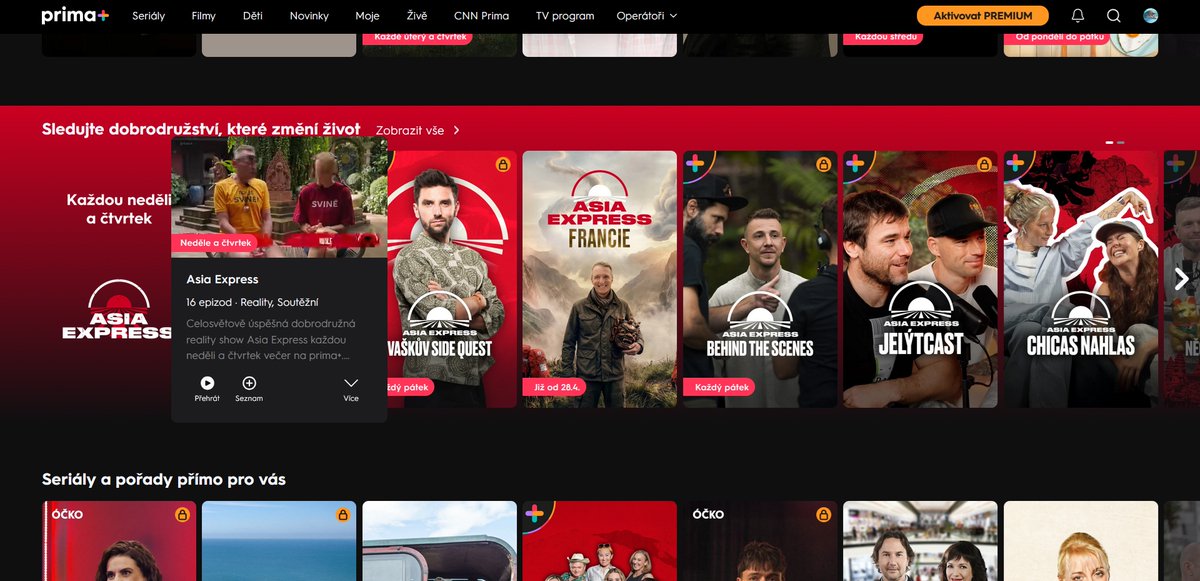Click the Asia Express preview image

tap(279, 197)
